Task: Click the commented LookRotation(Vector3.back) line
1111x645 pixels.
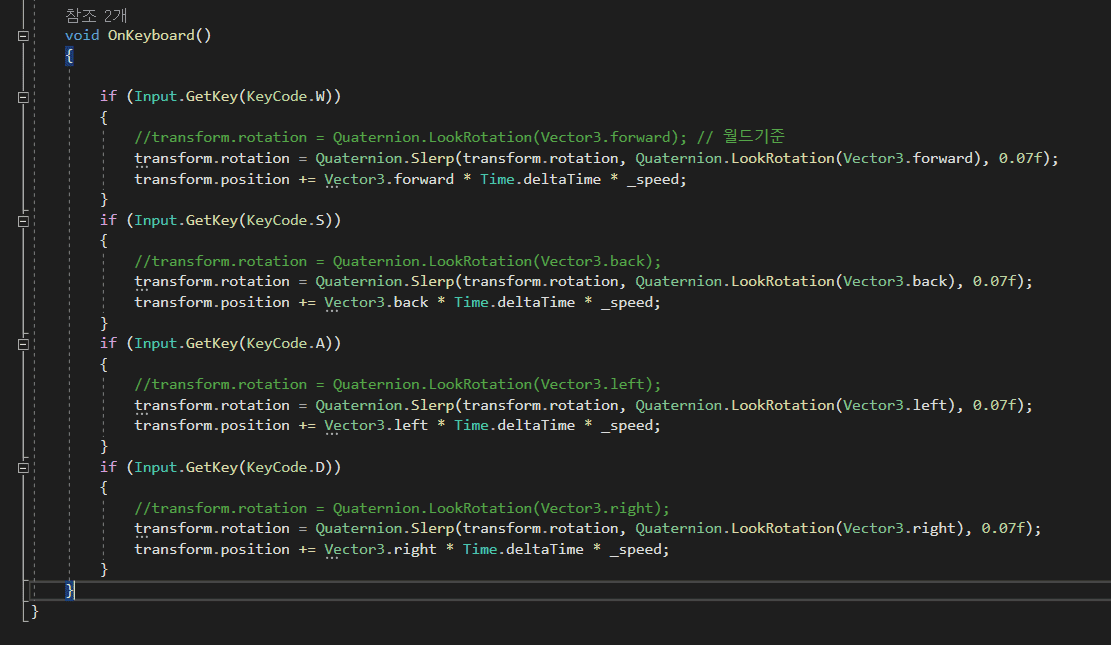Action: tap(397, 261)
